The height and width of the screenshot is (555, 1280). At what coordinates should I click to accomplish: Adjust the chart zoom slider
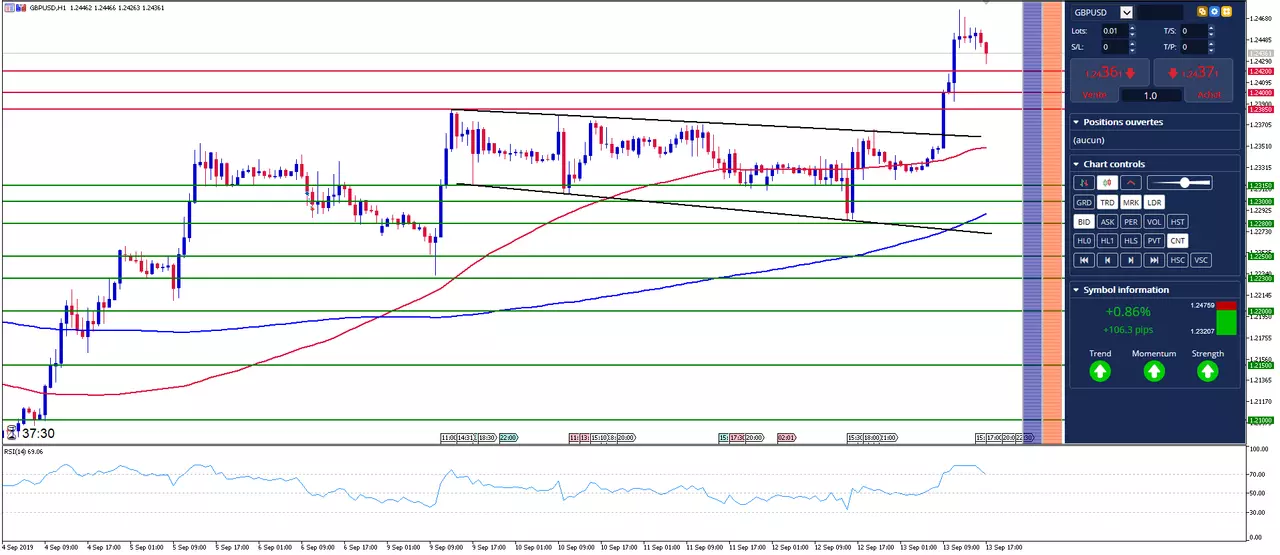click(1180, 182)
